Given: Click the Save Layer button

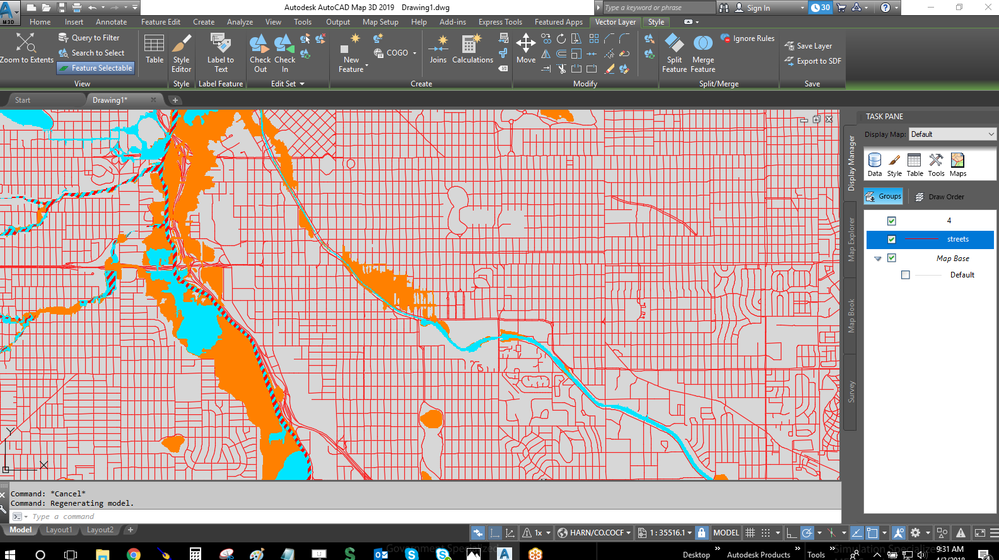Looking at the screenshot, I should 808,46.
